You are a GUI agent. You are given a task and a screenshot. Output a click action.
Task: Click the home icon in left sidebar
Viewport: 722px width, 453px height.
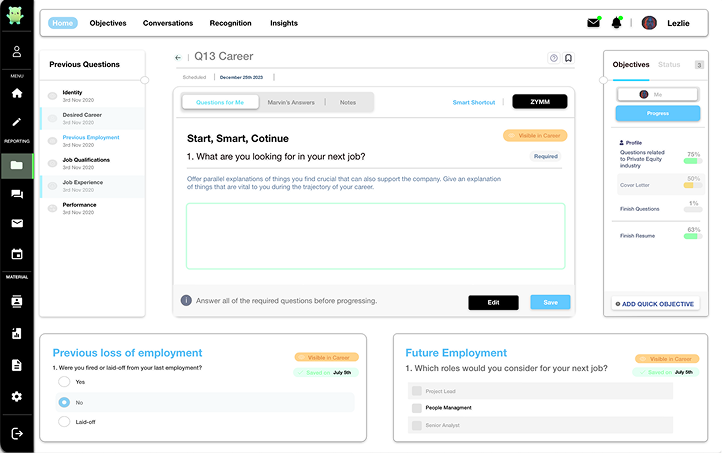(x=17, y=93)
